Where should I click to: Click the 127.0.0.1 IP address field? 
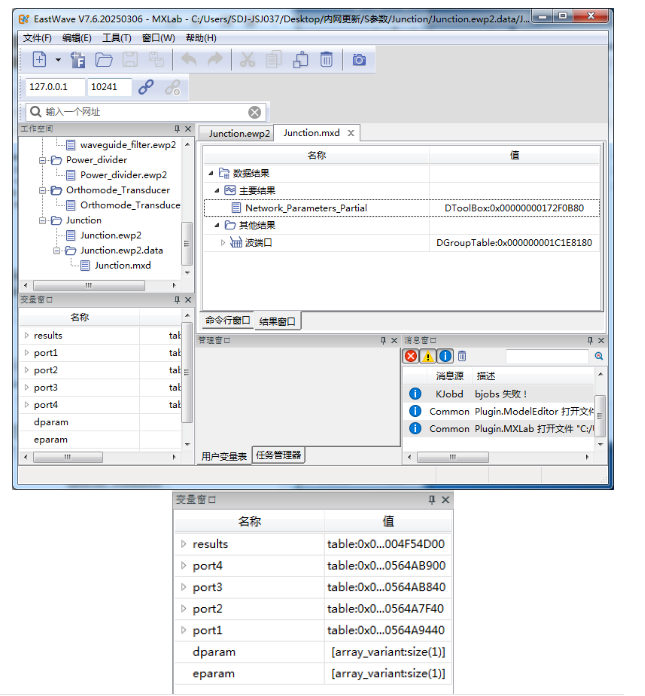click(55, 87)
